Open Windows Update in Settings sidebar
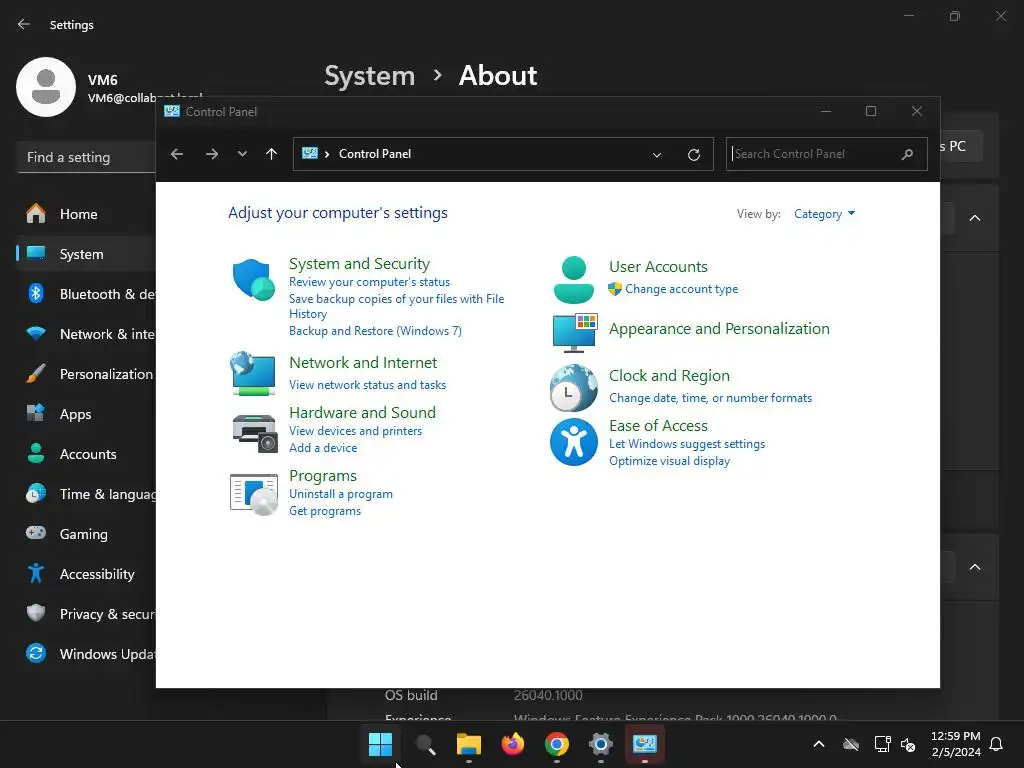Screen dimensions: 1024x768 (x=86, y=654)
